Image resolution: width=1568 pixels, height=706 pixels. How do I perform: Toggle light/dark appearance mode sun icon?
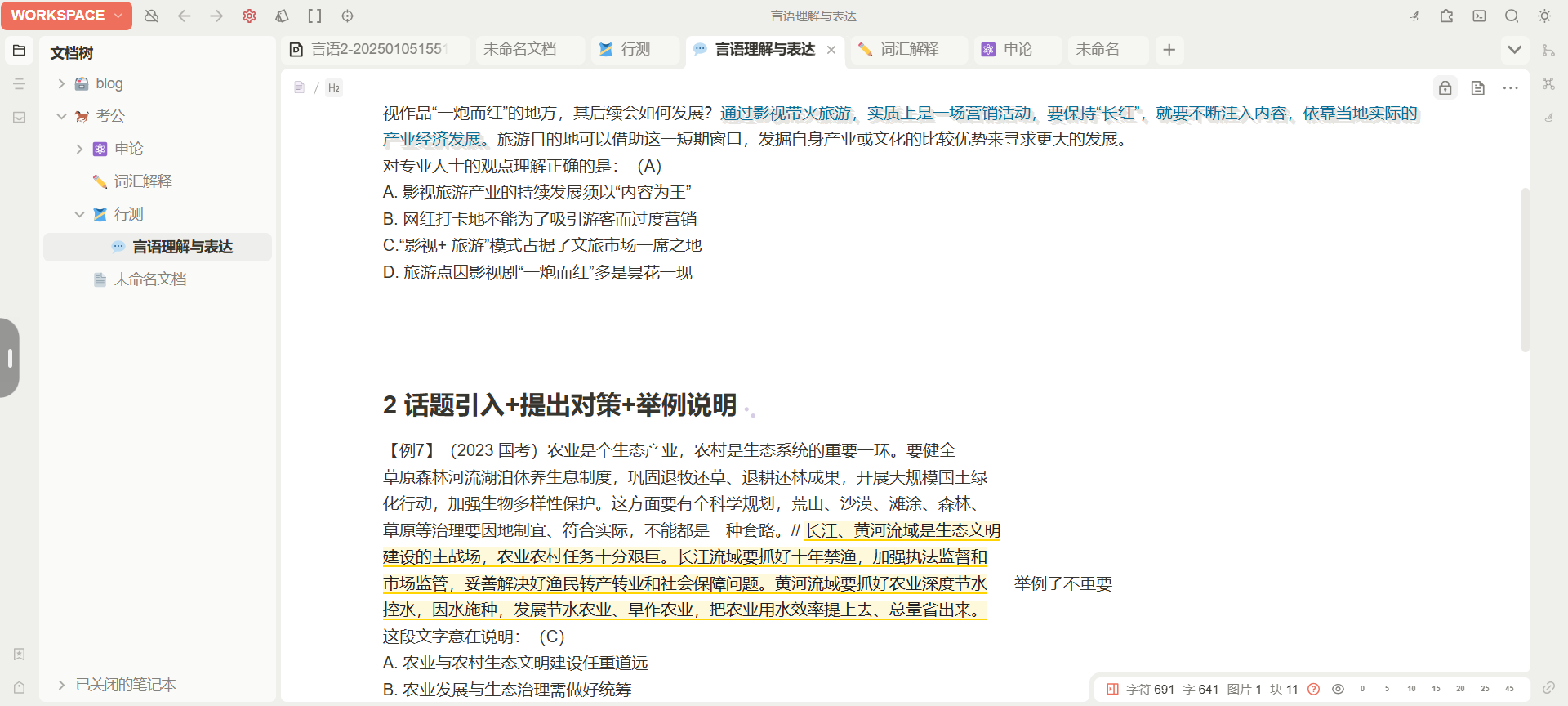[x=1544, y=16]
